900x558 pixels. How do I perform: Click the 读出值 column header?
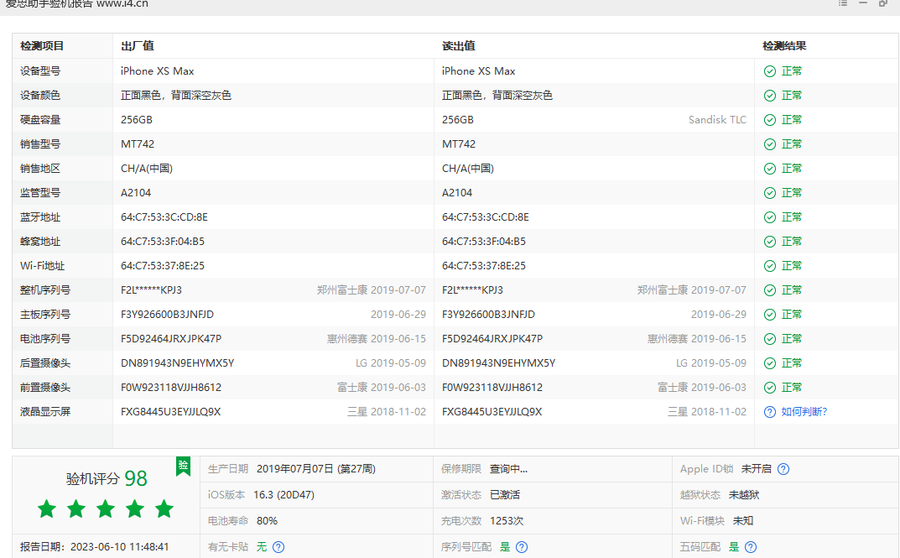[x=458, y=46]
